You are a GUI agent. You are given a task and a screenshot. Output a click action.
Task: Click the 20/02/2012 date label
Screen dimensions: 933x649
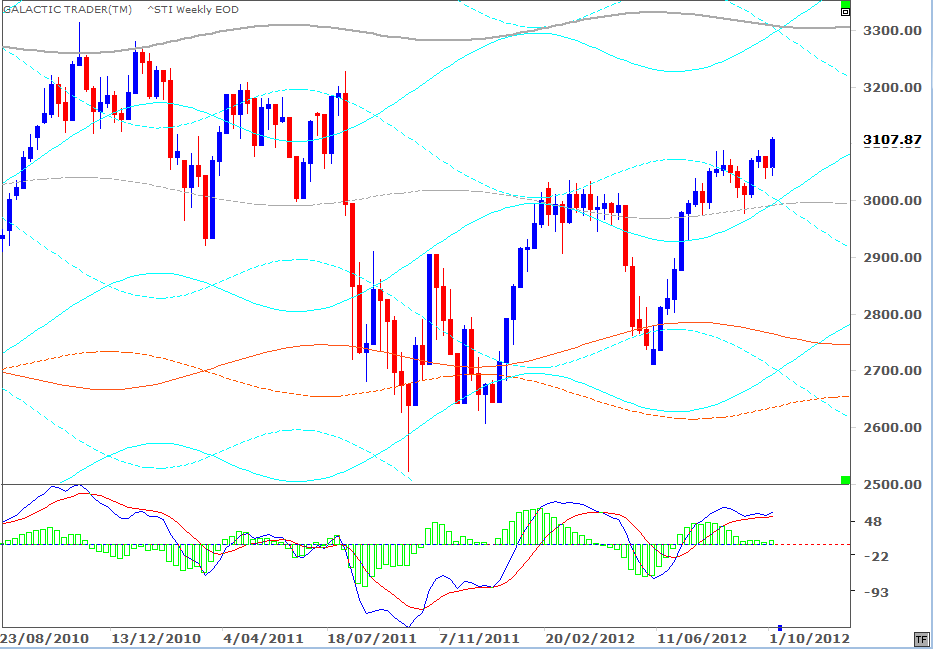(590, 638)
